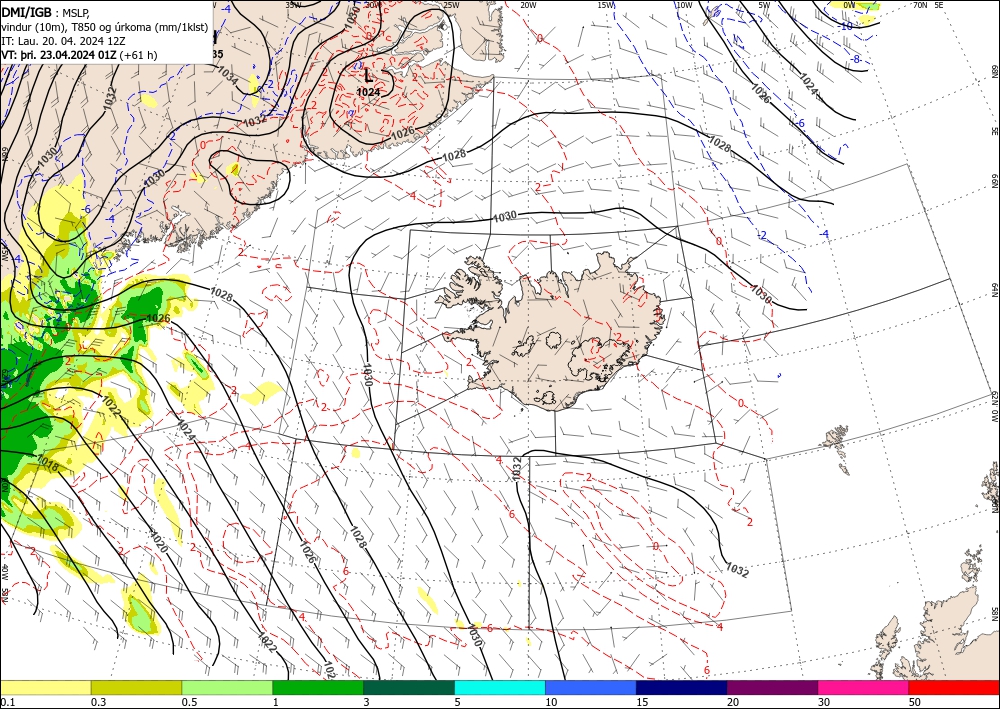Click the "0.3" legend value
Image resolution: width=1000 pixels, height=709 pixels.
pyautogui.click(x=98, y=702)
